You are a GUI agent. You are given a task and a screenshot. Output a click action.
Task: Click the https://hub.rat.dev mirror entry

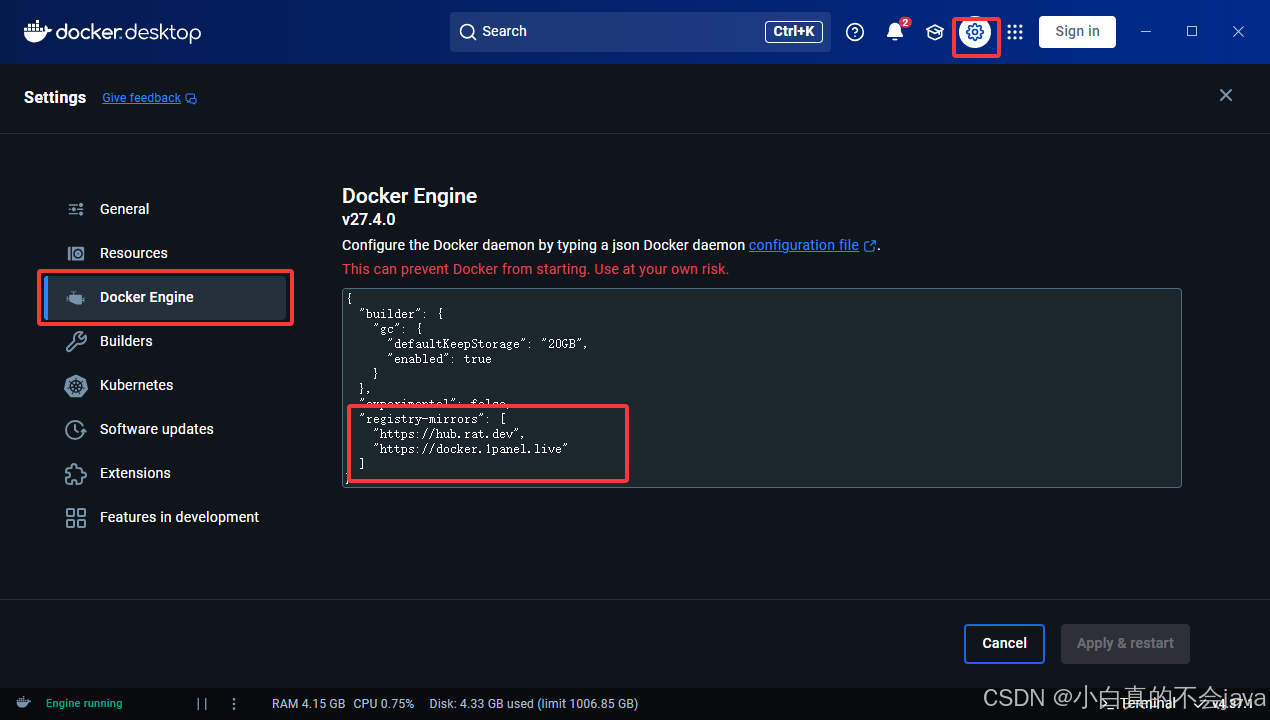pyautogui.click(x=448, y=434)
